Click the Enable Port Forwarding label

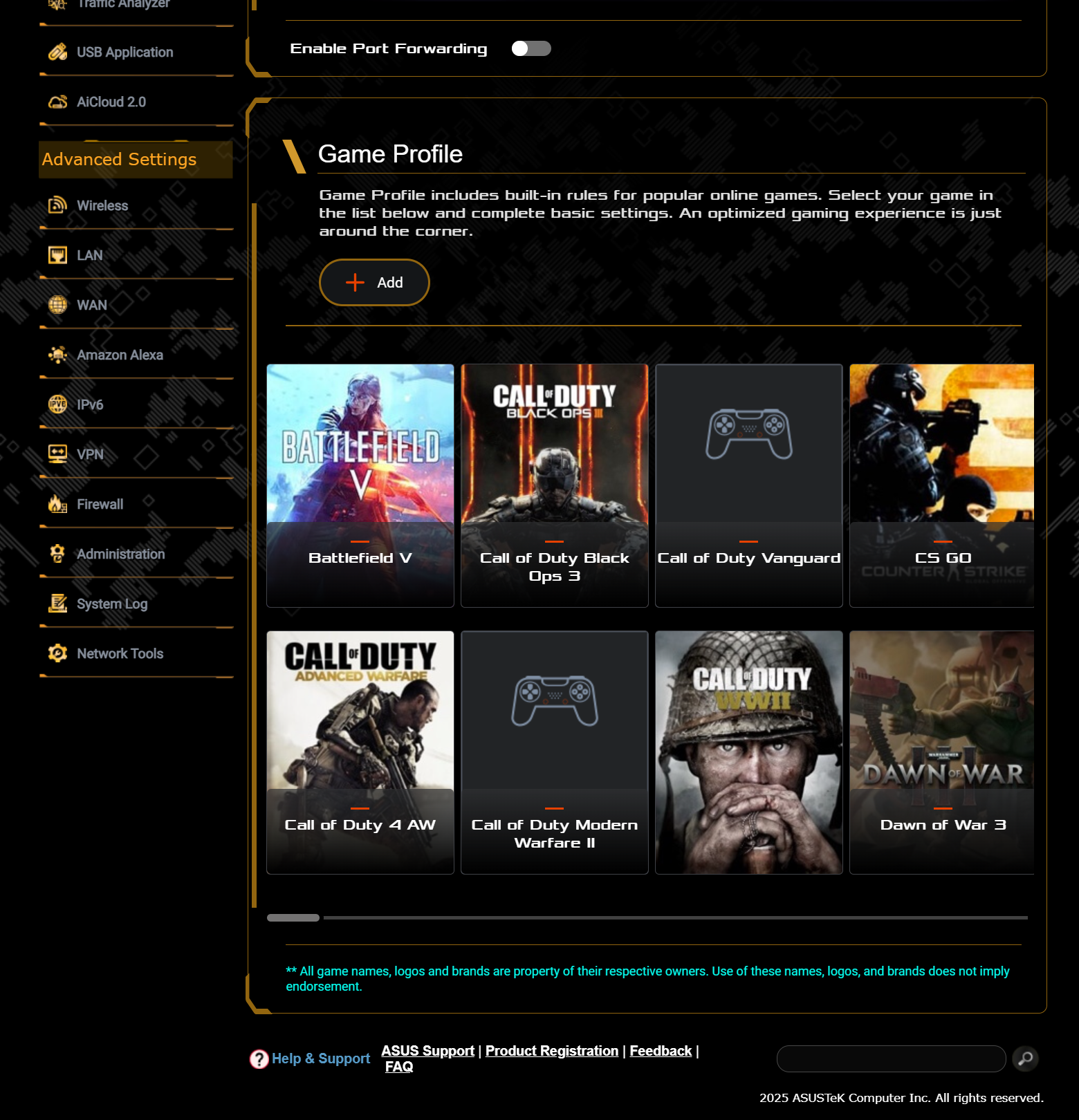tap(389, 48)
